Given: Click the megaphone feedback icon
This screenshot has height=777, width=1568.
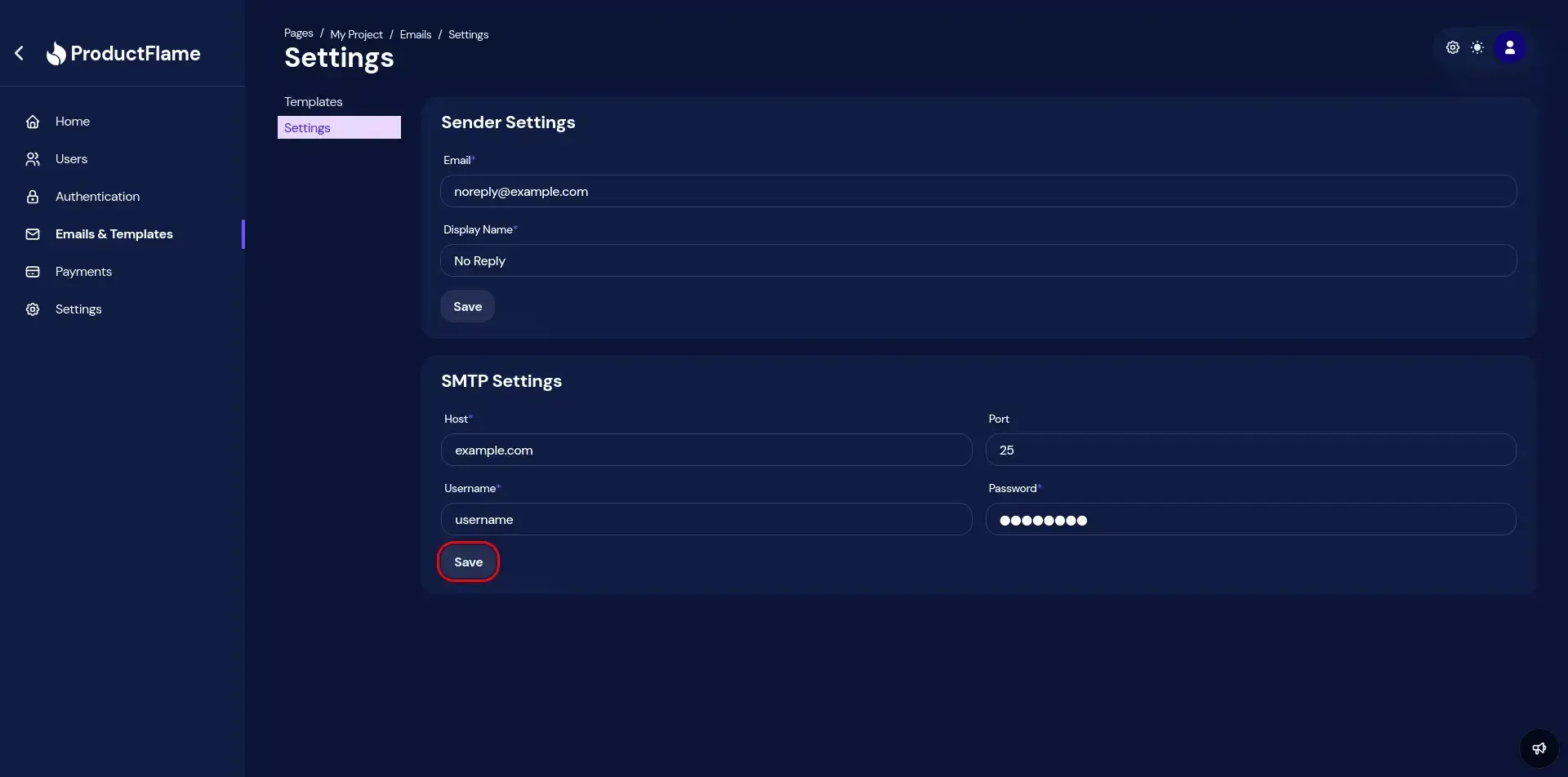Looking at the screenshot, I should [1539, 748].
